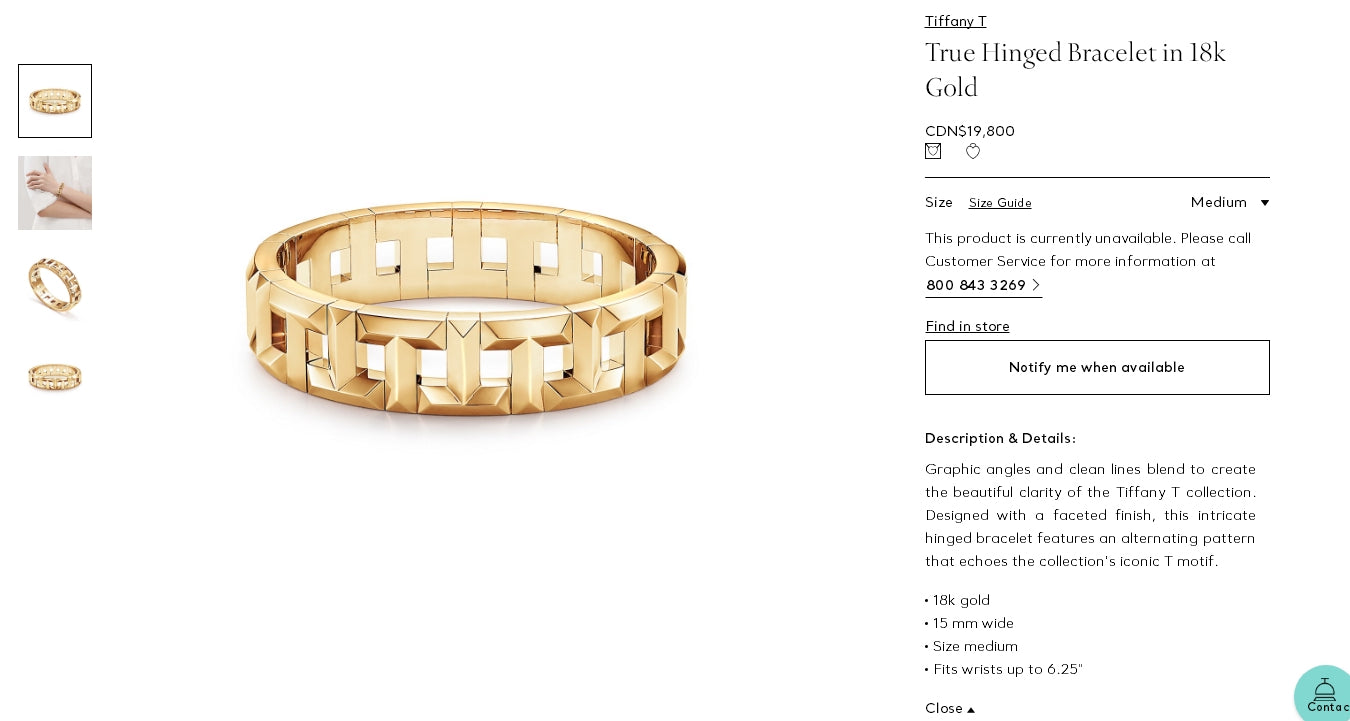Click the True Hinged Bracelet product title

(x=1075, y=70)
